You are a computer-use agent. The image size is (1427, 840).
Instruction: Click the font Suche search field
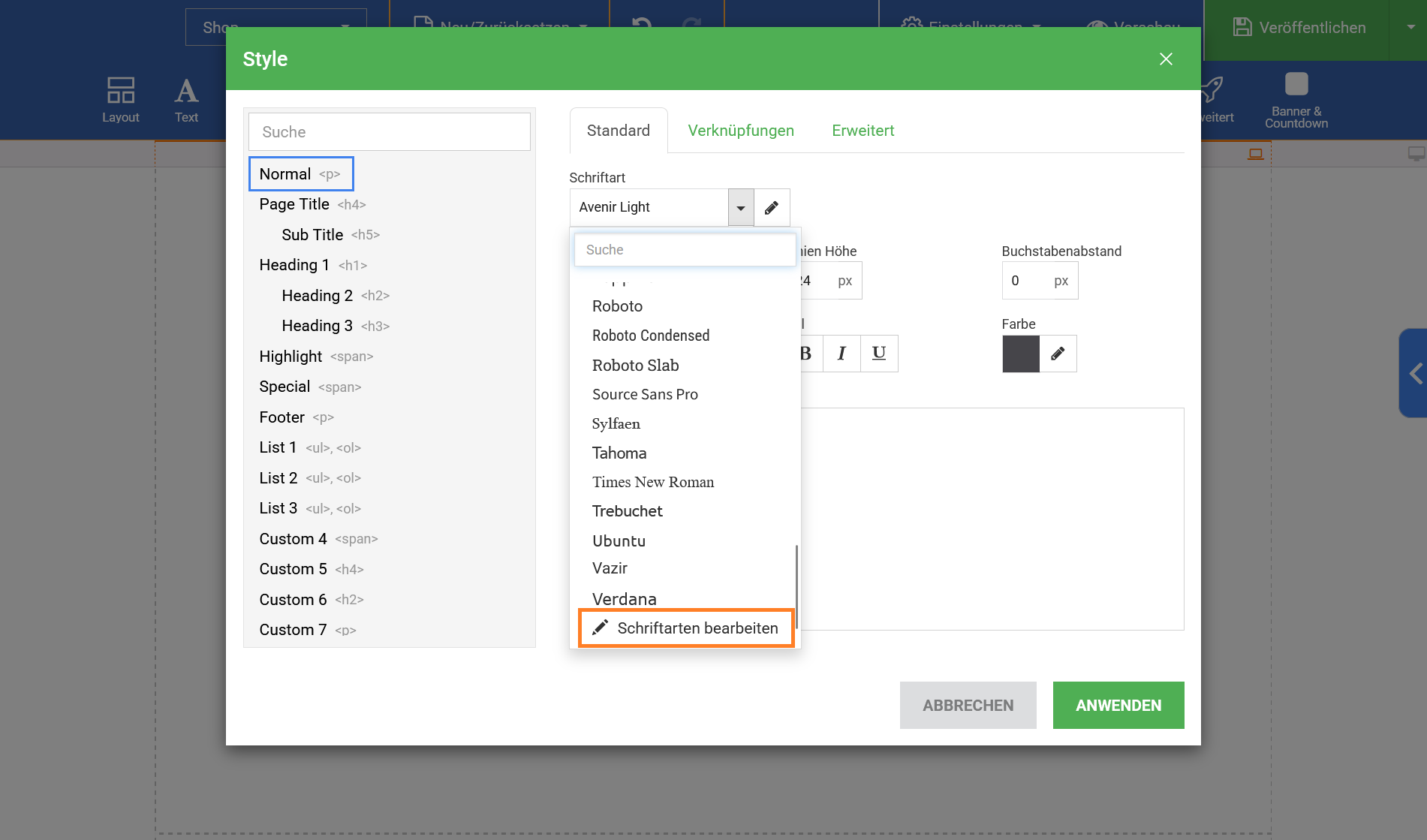pyautogui.click(x=684, y=250)
